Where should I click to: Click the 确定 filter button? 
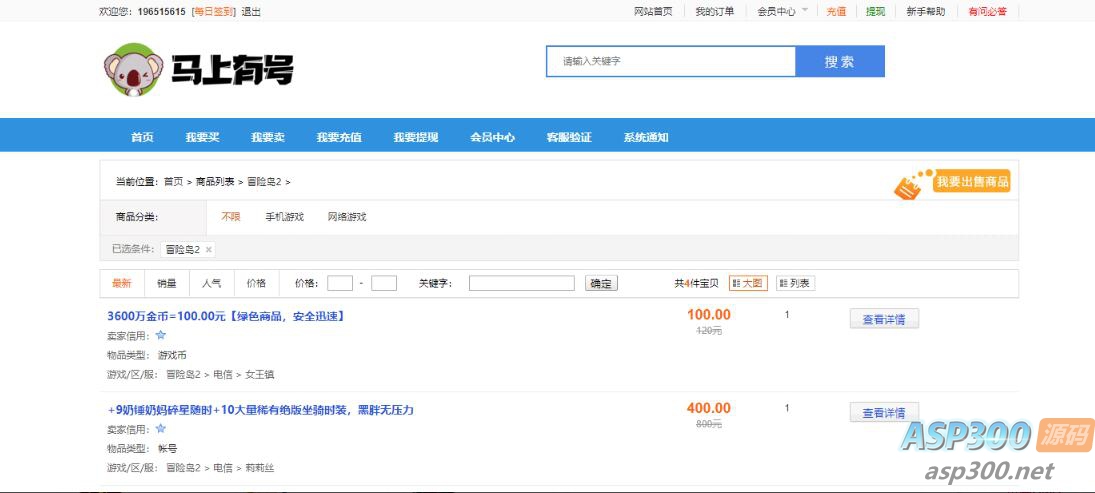[x=601, y=284]
